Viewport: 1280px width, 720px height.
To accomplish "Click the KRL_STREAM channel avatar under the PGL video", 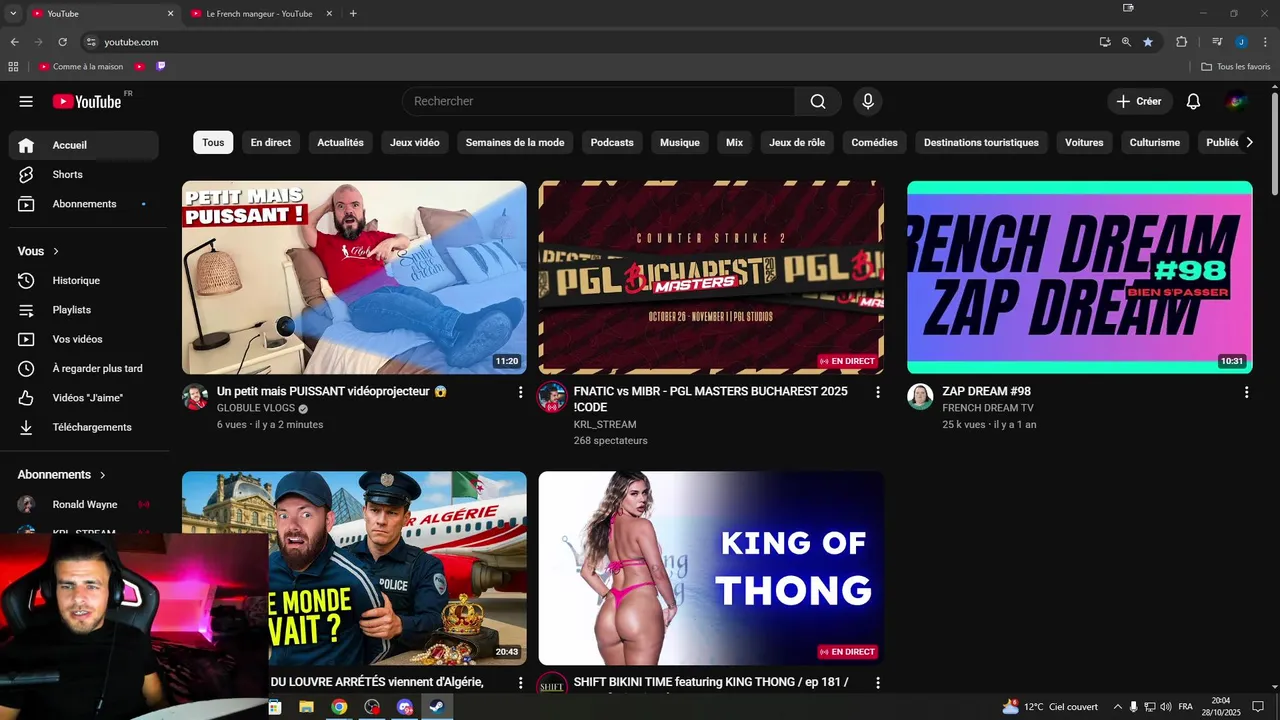I will (x=552, y=397).
